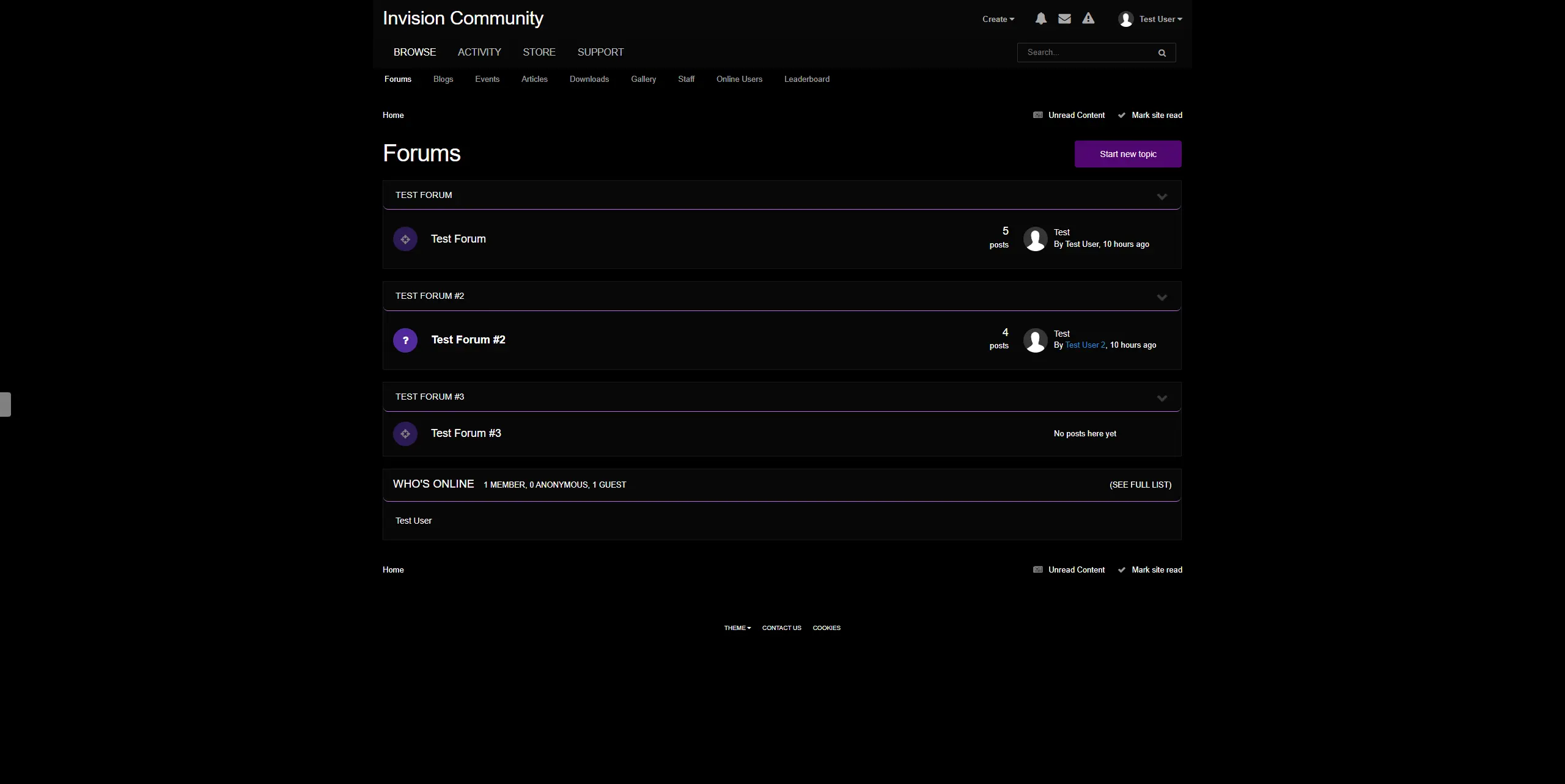Collapse the TEST FORUM #3 category chevron
The width and height of the screenshot is (1565, 784).
(x=1162, y=398)
